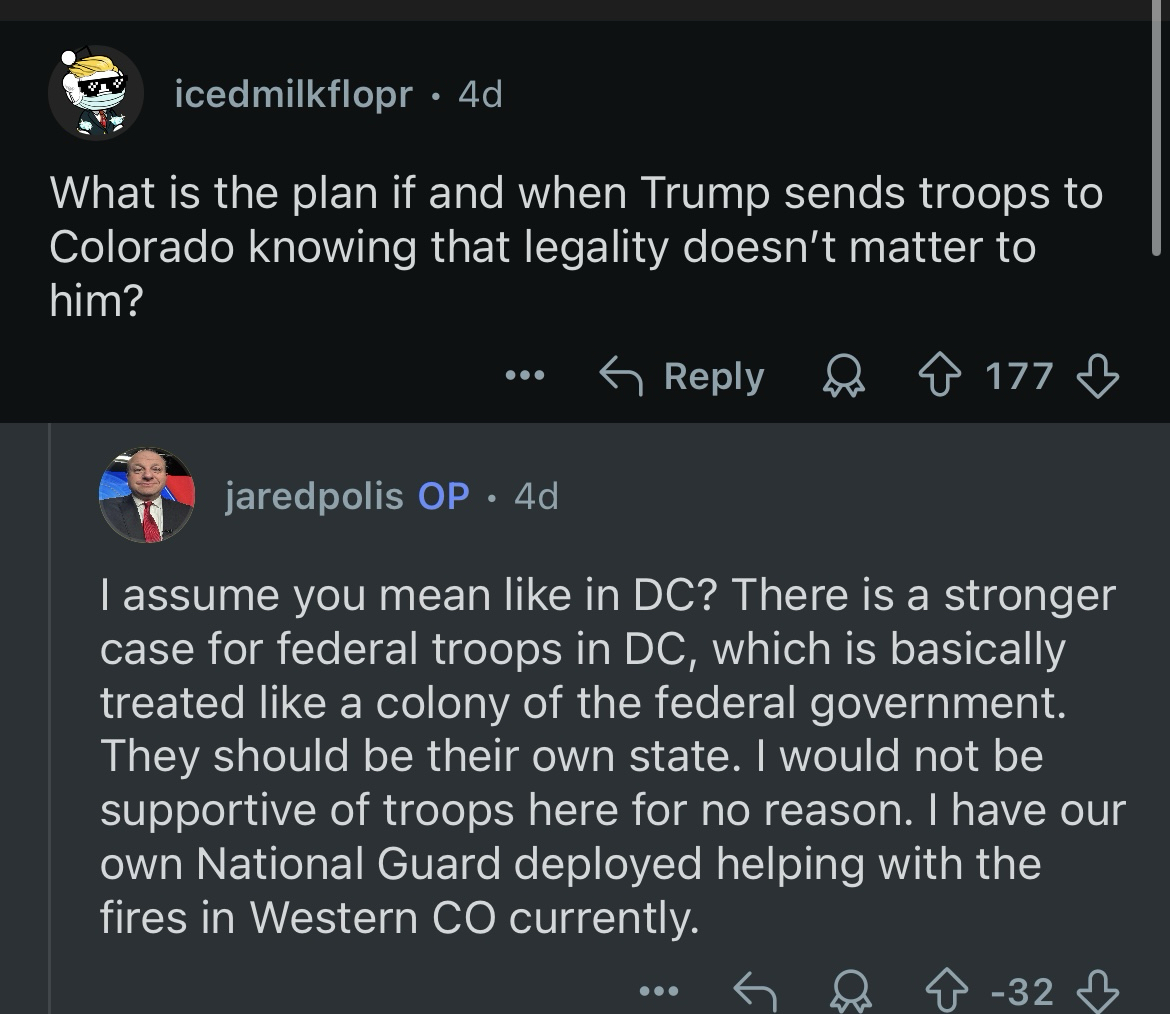This screenshot has width=1170, height=1014.
Task: Tap the 177 vote score
Action: coord(1019,377)
